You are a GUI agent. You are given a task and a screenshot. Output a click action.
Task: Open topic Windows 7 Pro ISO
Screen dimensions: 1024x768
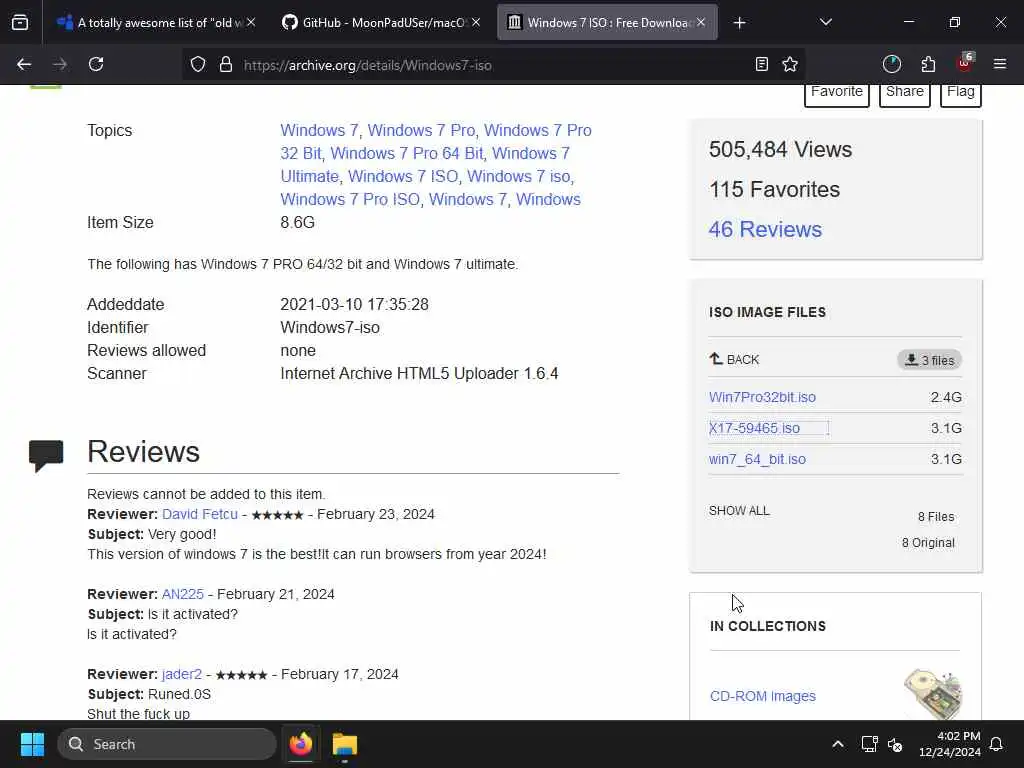(x=350, y=199)
